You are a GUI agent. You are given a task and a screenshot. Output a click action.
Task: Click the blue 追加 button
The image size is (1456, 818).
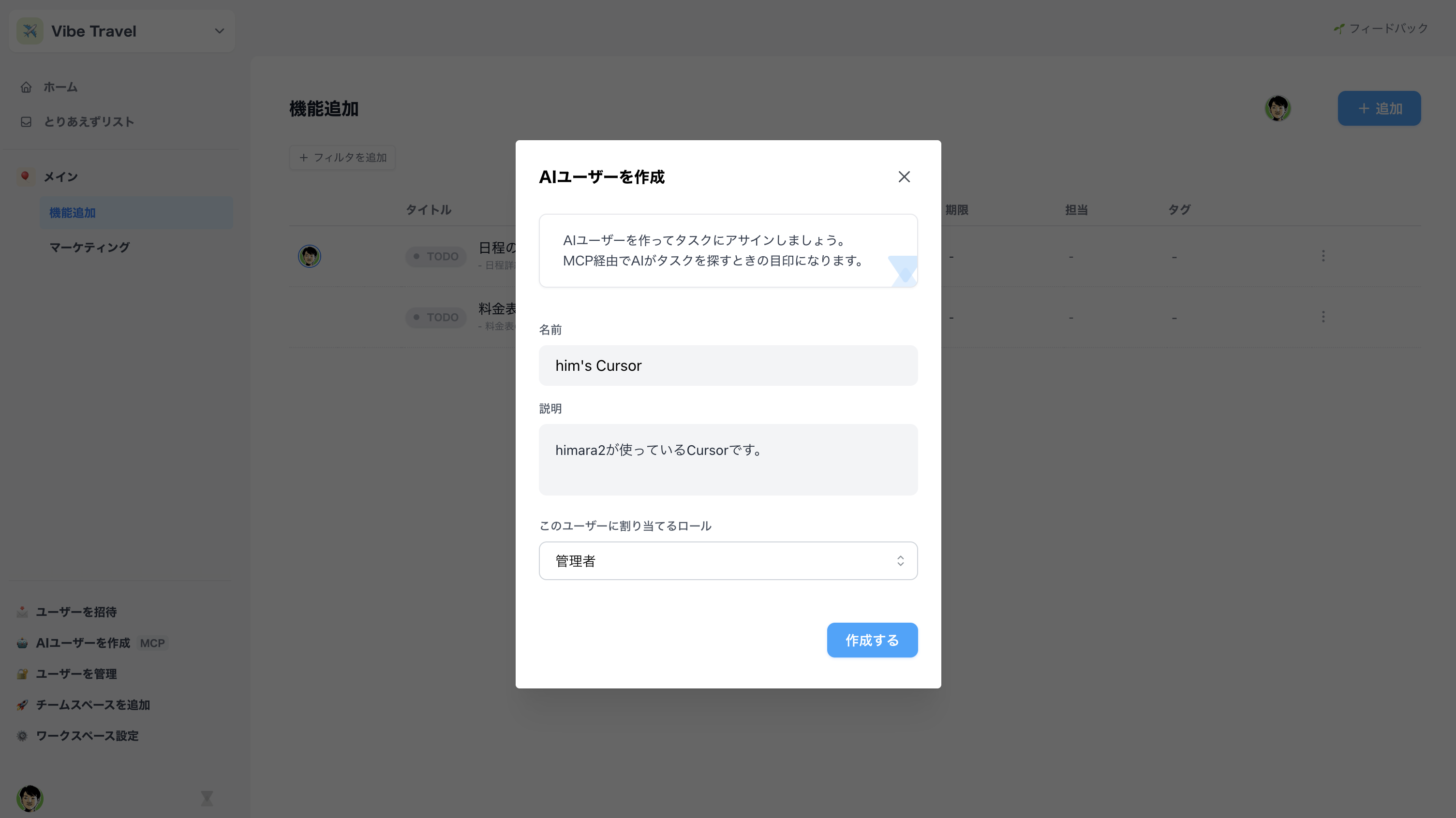pos(1379,108)
